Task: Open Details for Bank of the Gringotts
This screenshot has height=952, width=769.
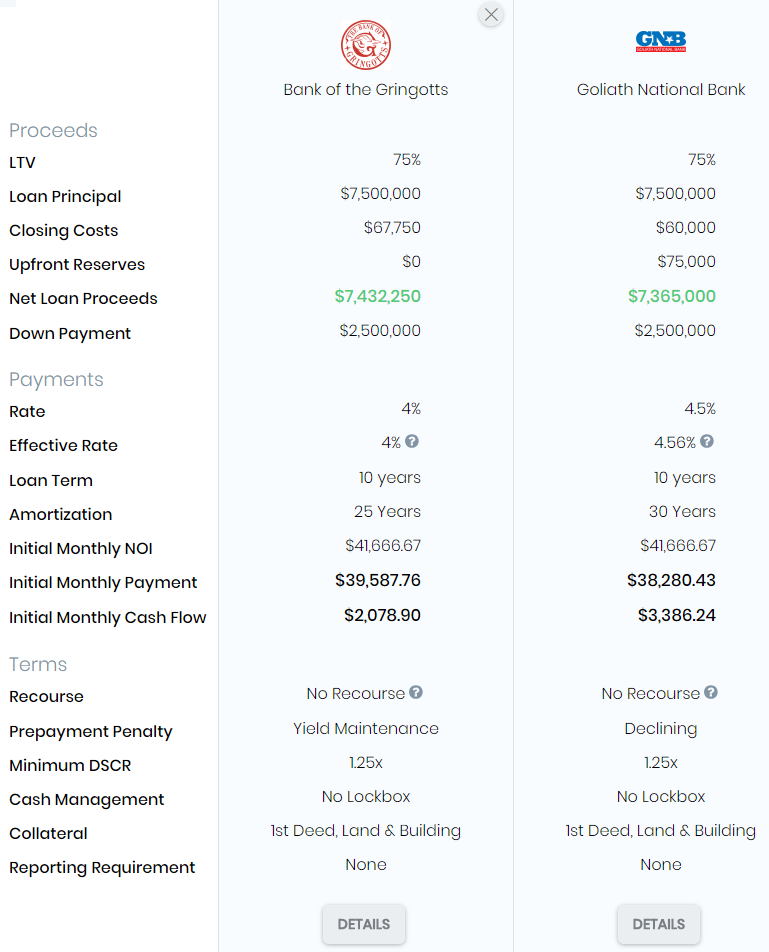Action: point(364,924)
